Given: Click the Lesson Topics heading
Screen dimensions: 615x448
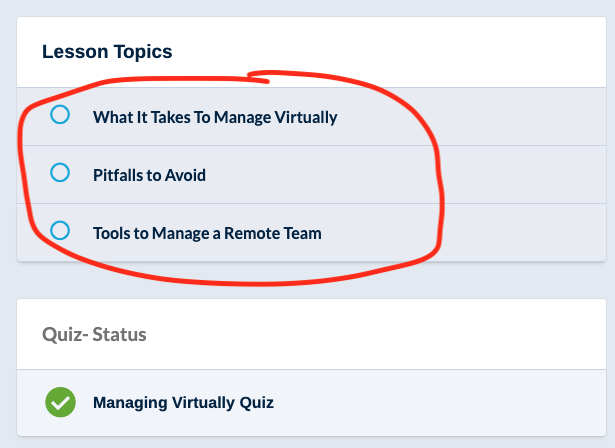Looking at the screenshot, I should 107,51.
